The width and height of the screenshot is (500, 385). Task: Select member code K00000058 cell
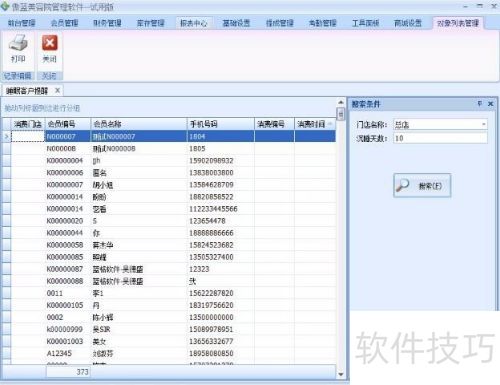[x=68, y=245]
